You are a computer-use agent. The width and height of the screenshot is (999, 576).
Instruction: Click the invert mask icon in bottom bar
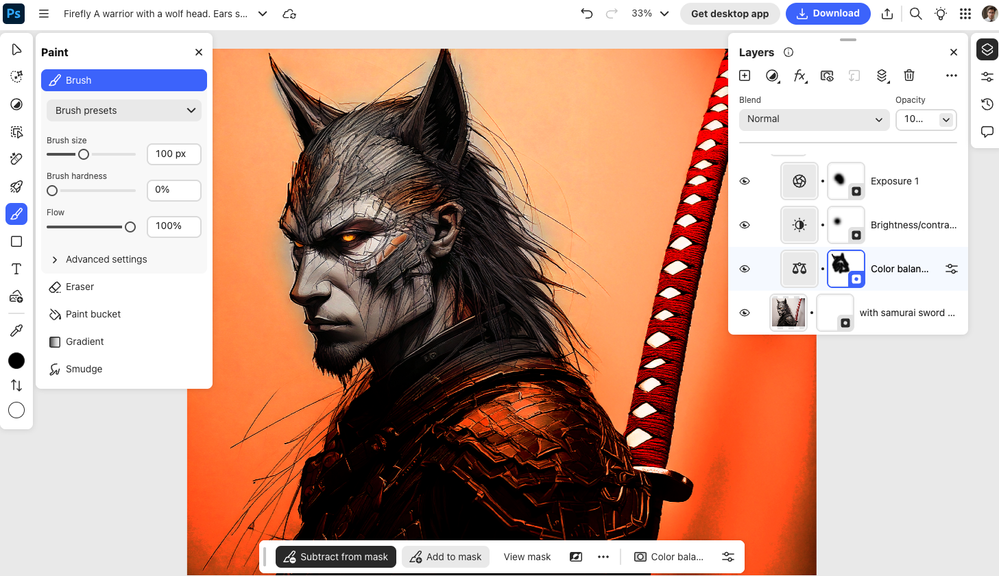point(575,557)
